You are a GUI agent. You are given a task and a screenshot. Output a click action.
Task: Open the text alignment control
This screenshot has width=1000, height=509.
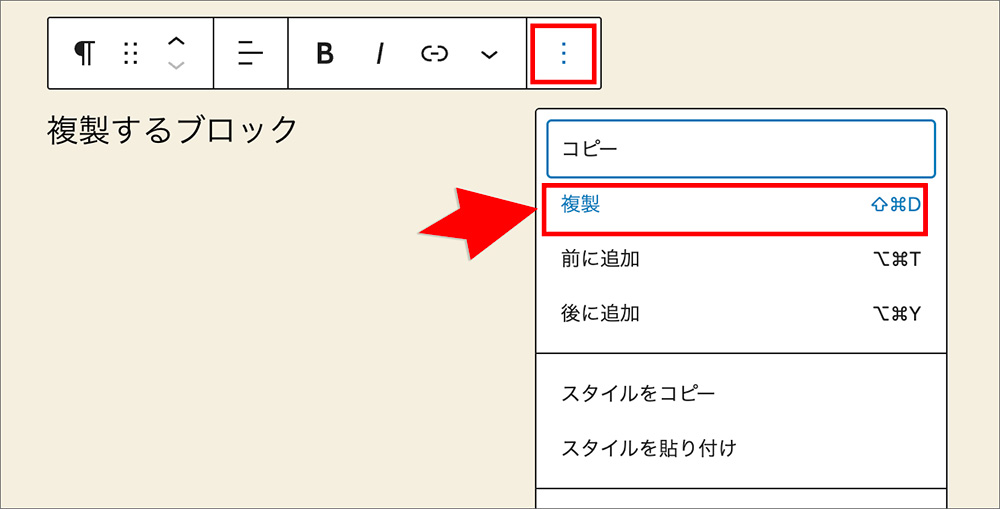coord(250,53)
